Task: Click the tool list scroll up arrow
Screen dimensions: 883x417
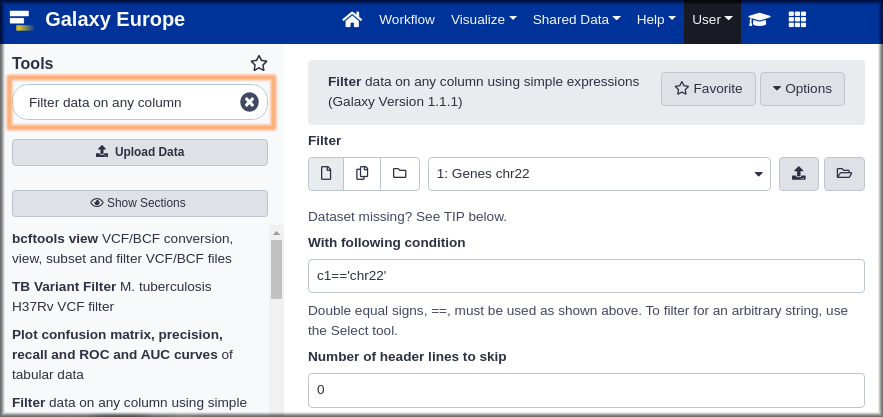Action: pyautogui.click(x=276, y=233)
